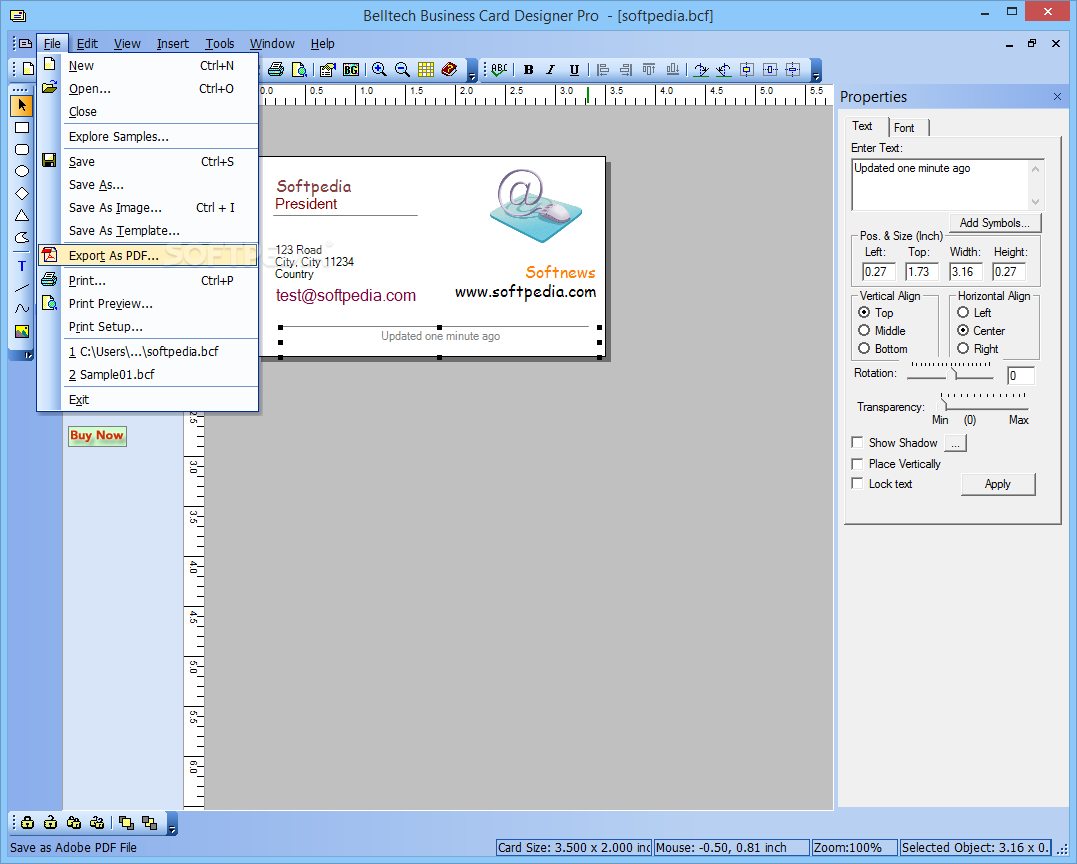Choose Save As Template menu entry

pos(148,231)
